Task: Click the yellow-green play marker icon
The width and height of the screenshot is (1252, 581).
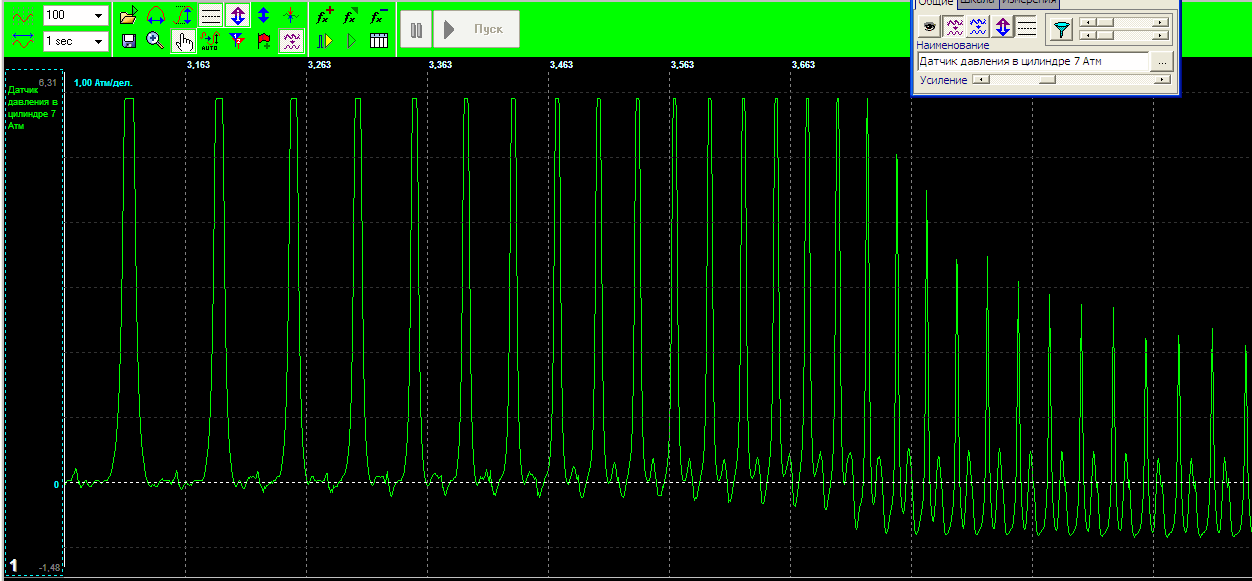Action: (x=323, y=41)
